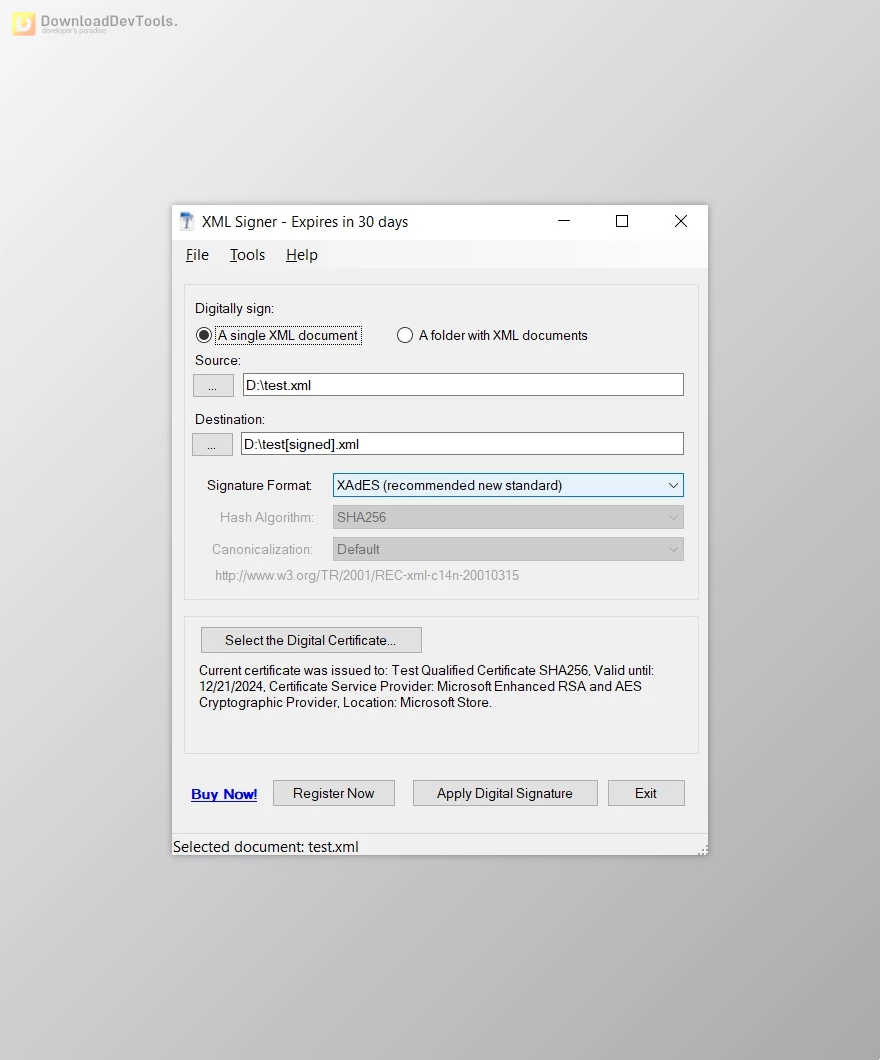Select 'A folder with XML documents' option

coord(492,335)
